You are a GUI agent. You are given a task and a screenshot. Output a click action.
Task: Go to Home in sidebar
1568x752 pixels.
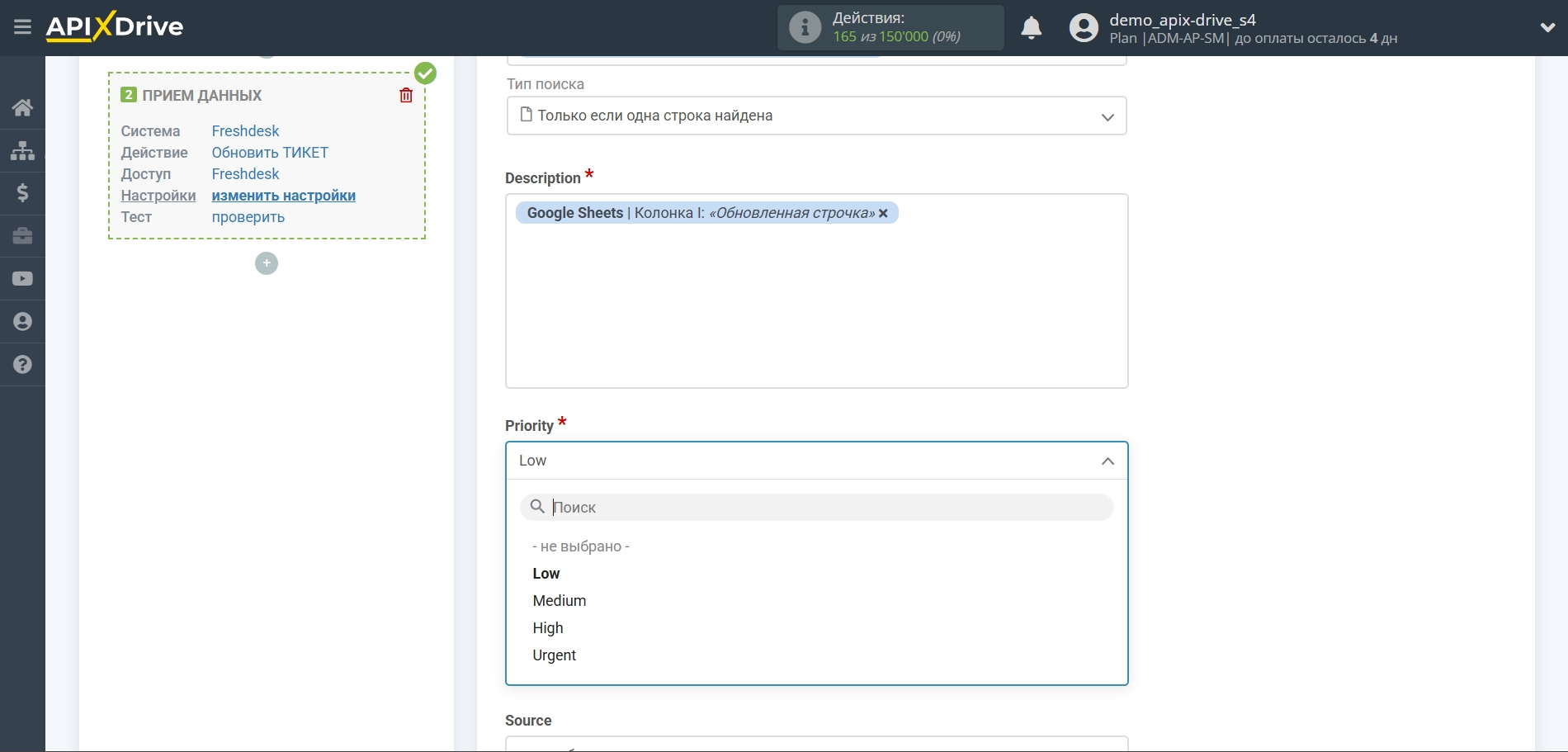click(x=22, y=107)
